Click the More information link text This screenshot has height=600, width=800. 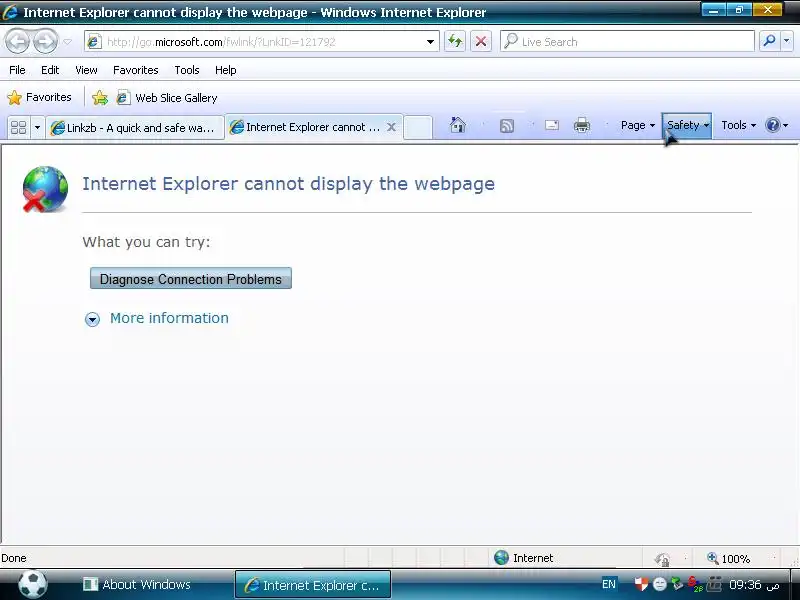coord(169,318)
